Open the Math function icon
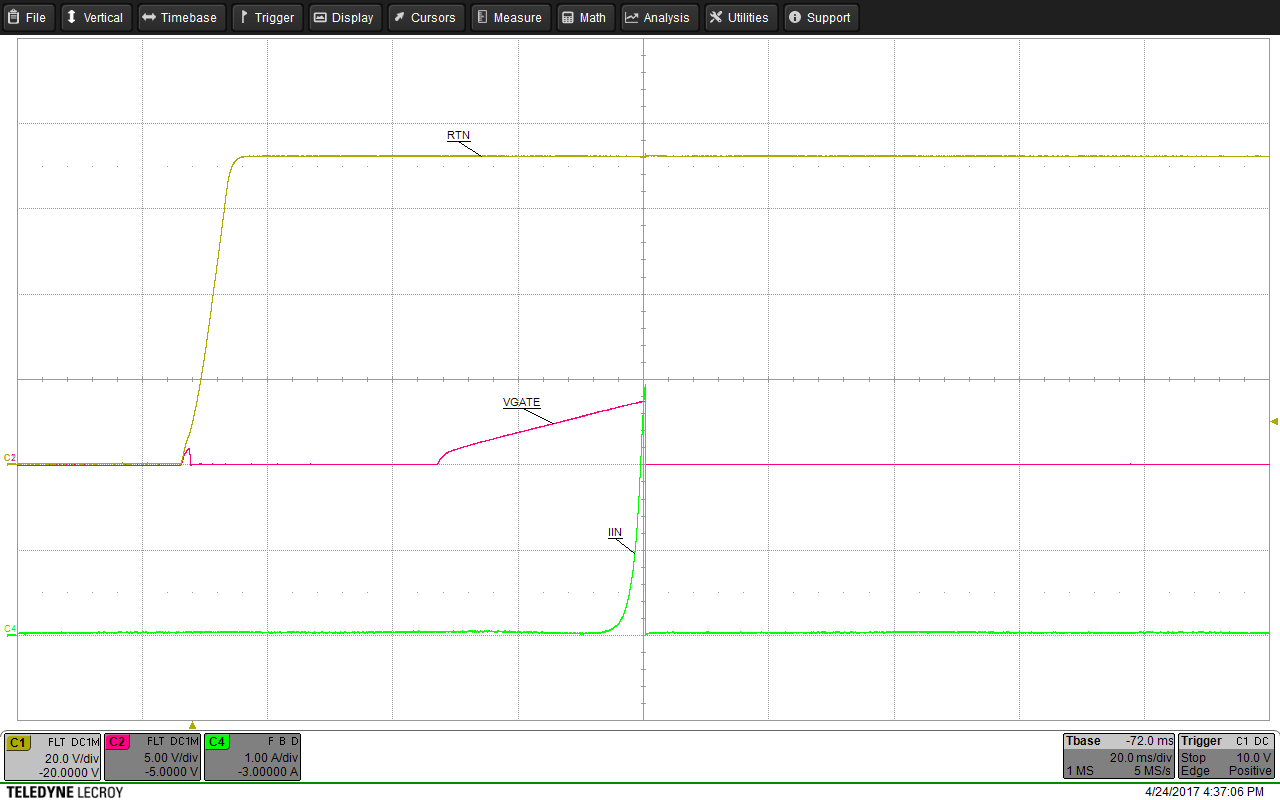 (585, 17)
